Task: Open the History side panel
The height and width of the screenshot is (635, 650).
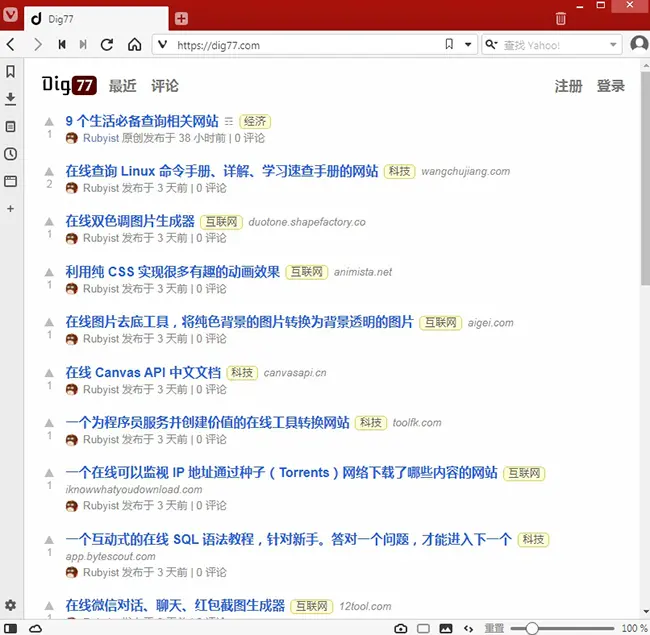Action: (x=10, y=154)
